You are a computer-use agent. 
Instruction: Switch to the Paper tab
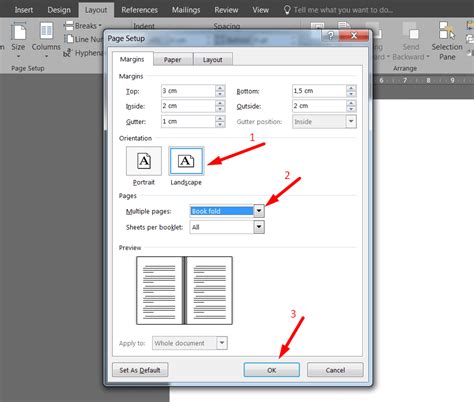173,60
